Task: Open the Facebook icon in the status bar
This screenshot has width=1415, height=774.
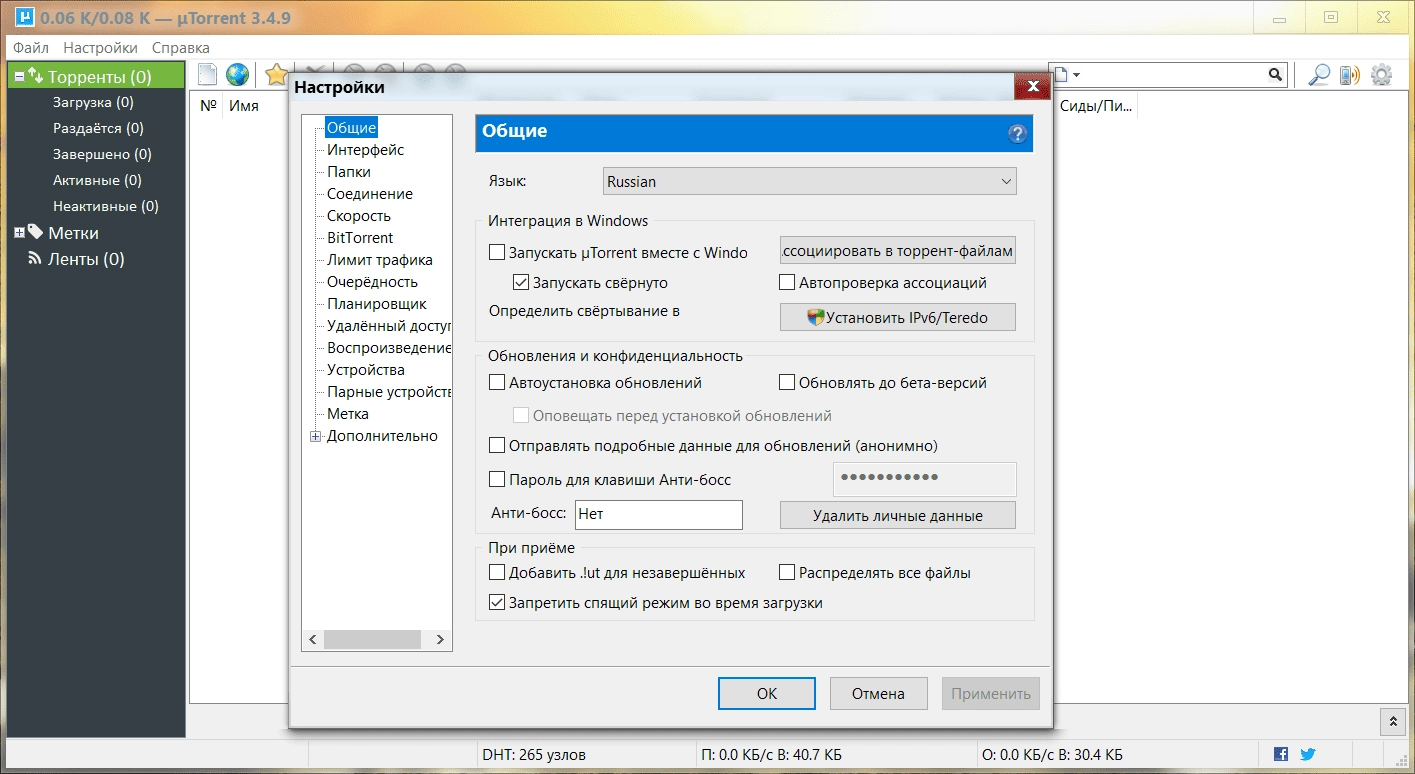Action: [1279, 754]
